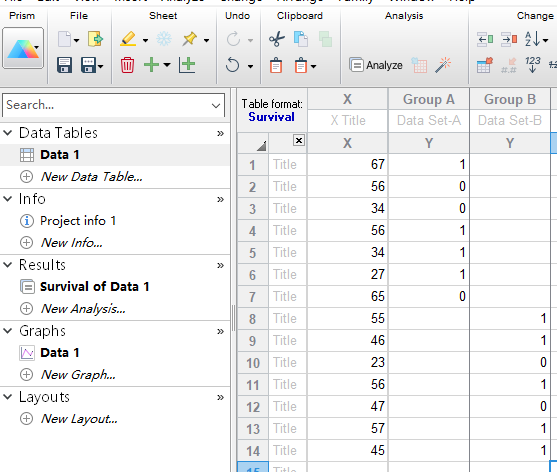Click the red trash Delete sheet icon
The width and height of the screenshot is (557, 472).
tap(127, 65)
